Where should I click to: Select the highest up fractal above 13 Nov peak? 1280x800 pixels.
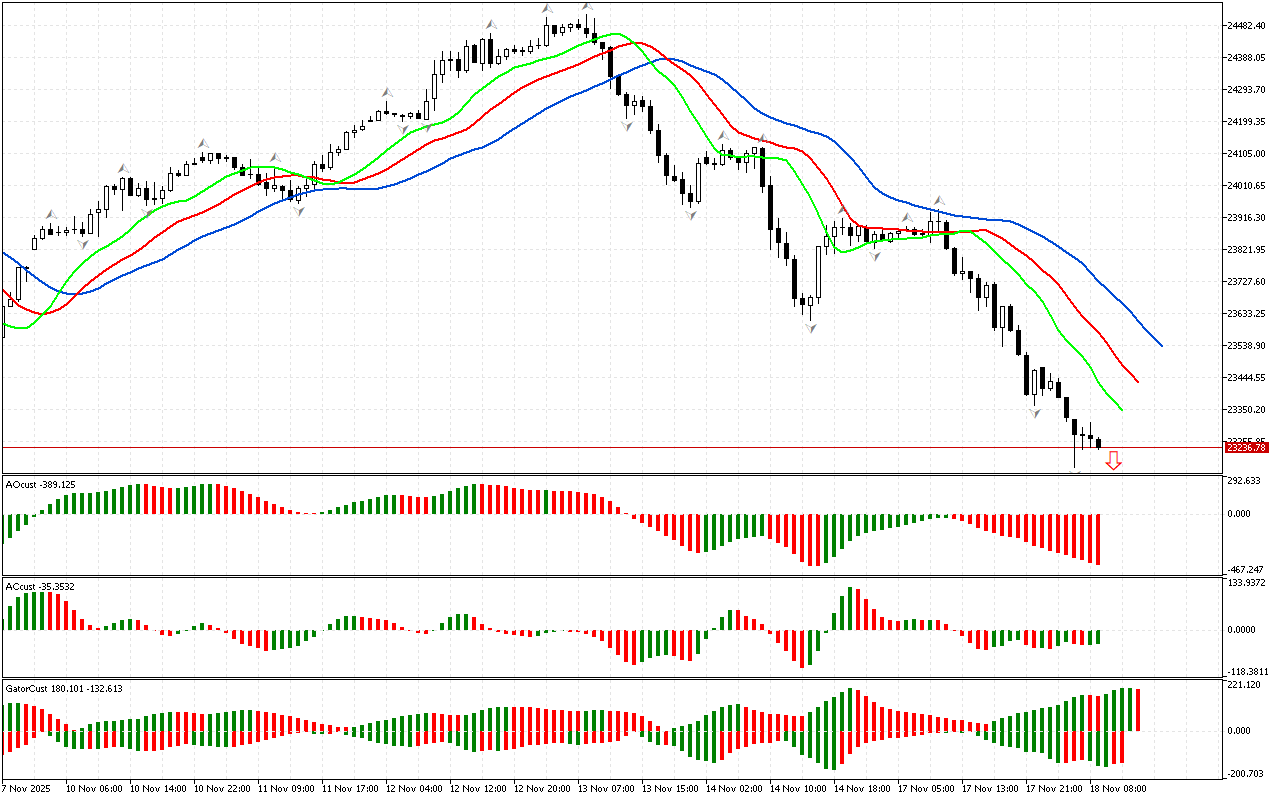(x=587, y=6)
